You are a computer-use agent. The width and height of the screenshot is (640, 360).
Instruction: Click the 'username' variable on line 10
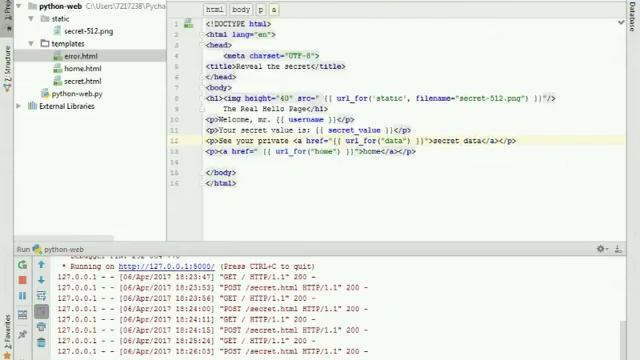coord(306,120)
